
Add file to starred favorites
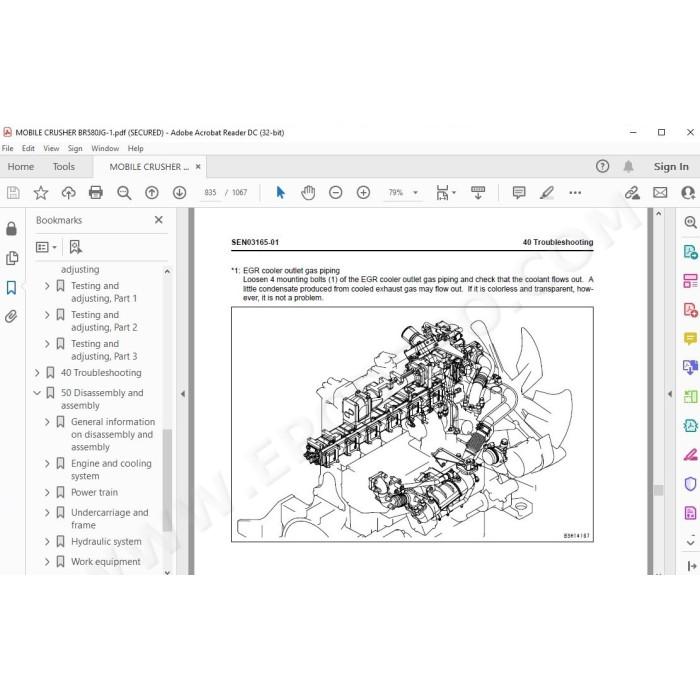41,192
